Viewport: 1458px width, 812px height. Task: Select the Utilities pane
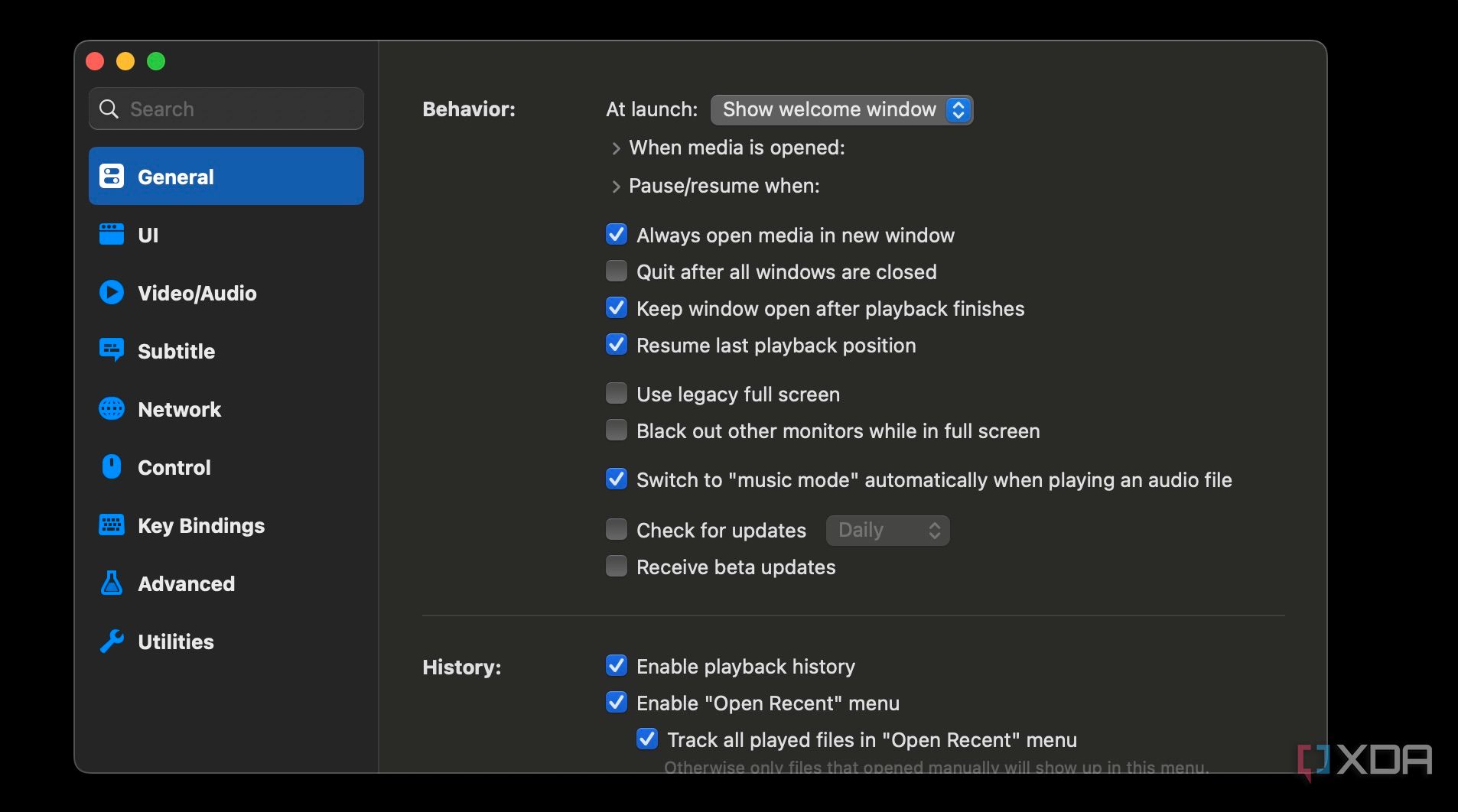226,641
